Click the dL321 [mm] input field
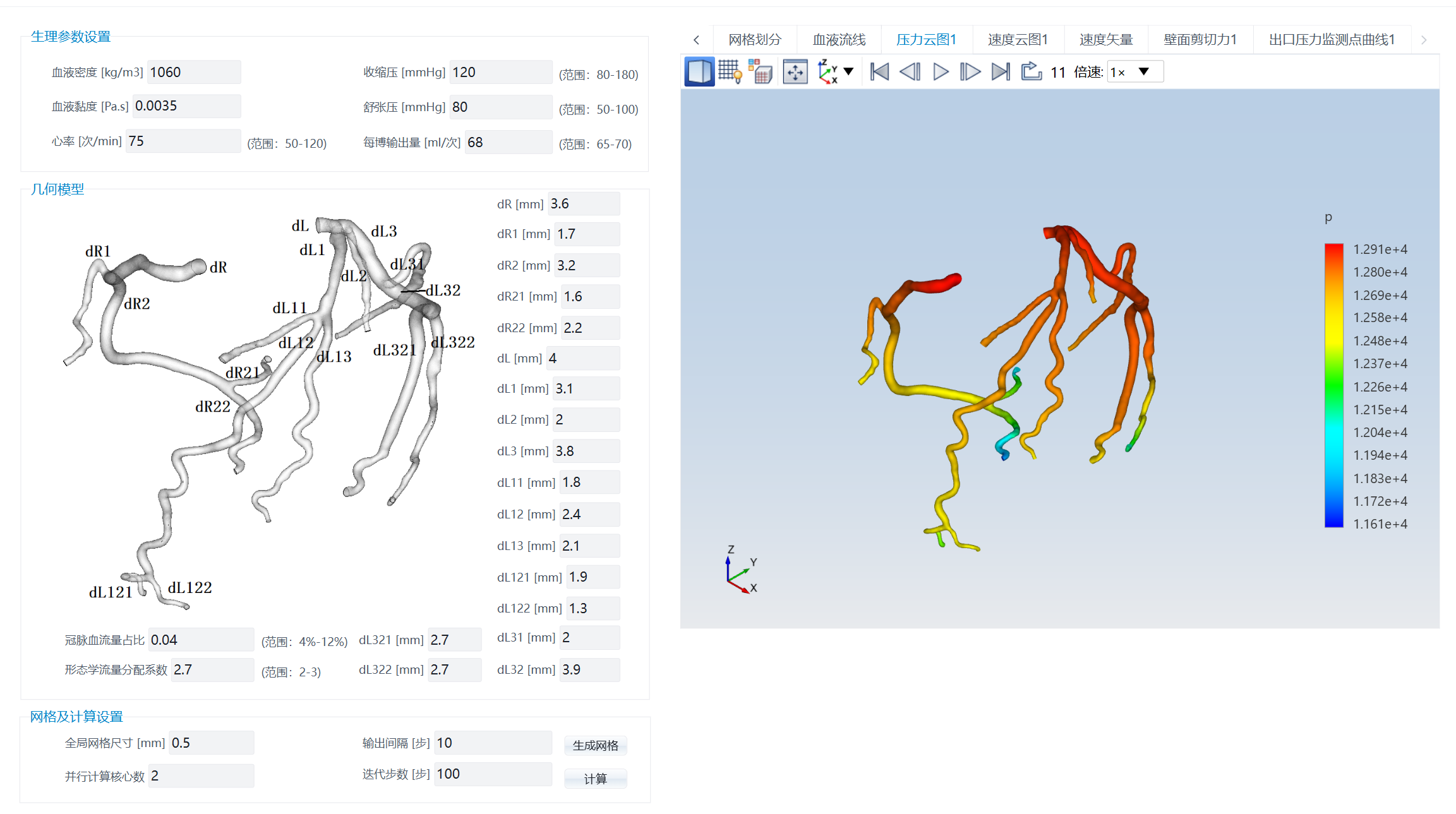 455,640
